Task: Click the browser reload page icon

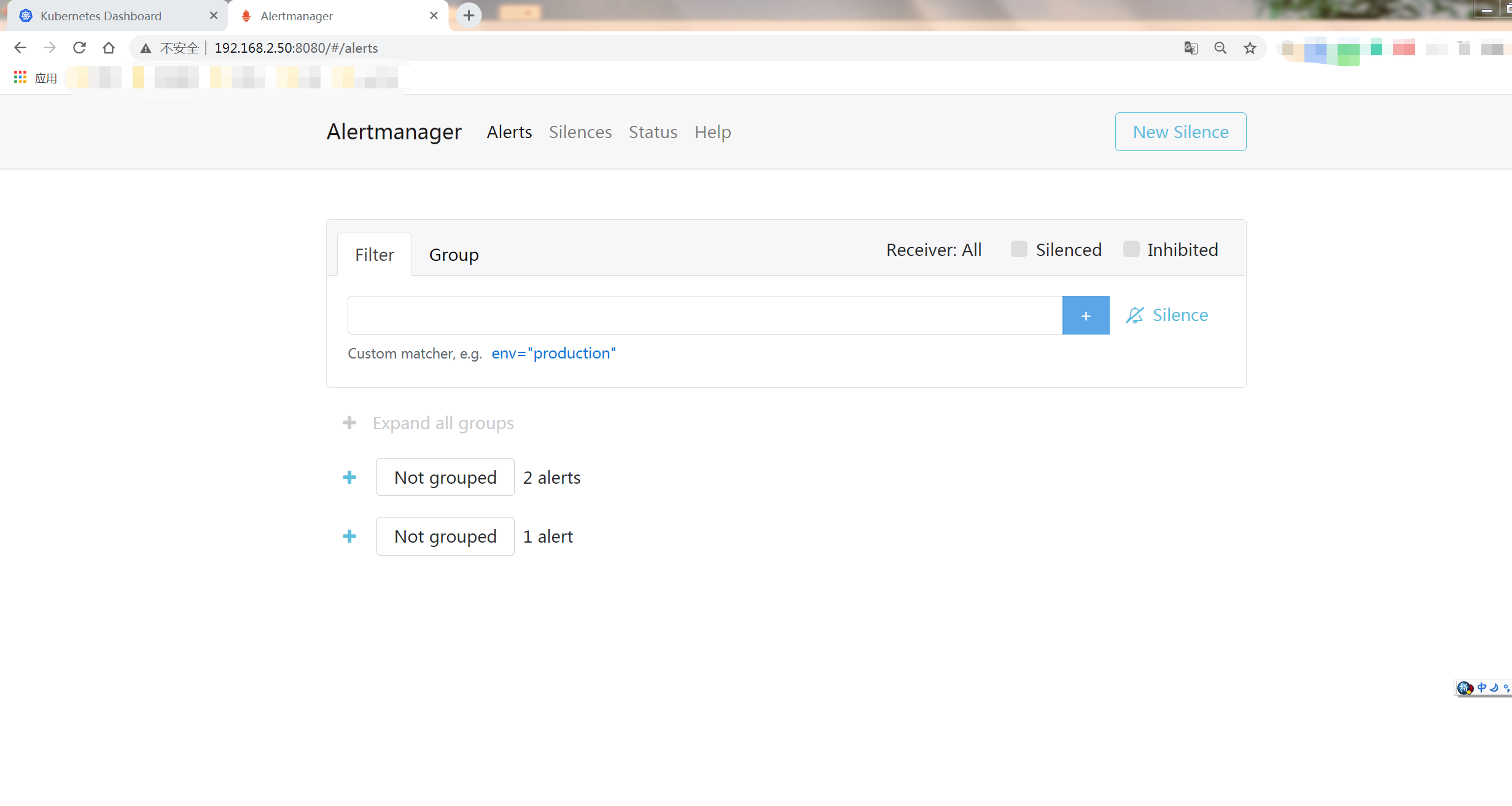Action: pos(79,48)
